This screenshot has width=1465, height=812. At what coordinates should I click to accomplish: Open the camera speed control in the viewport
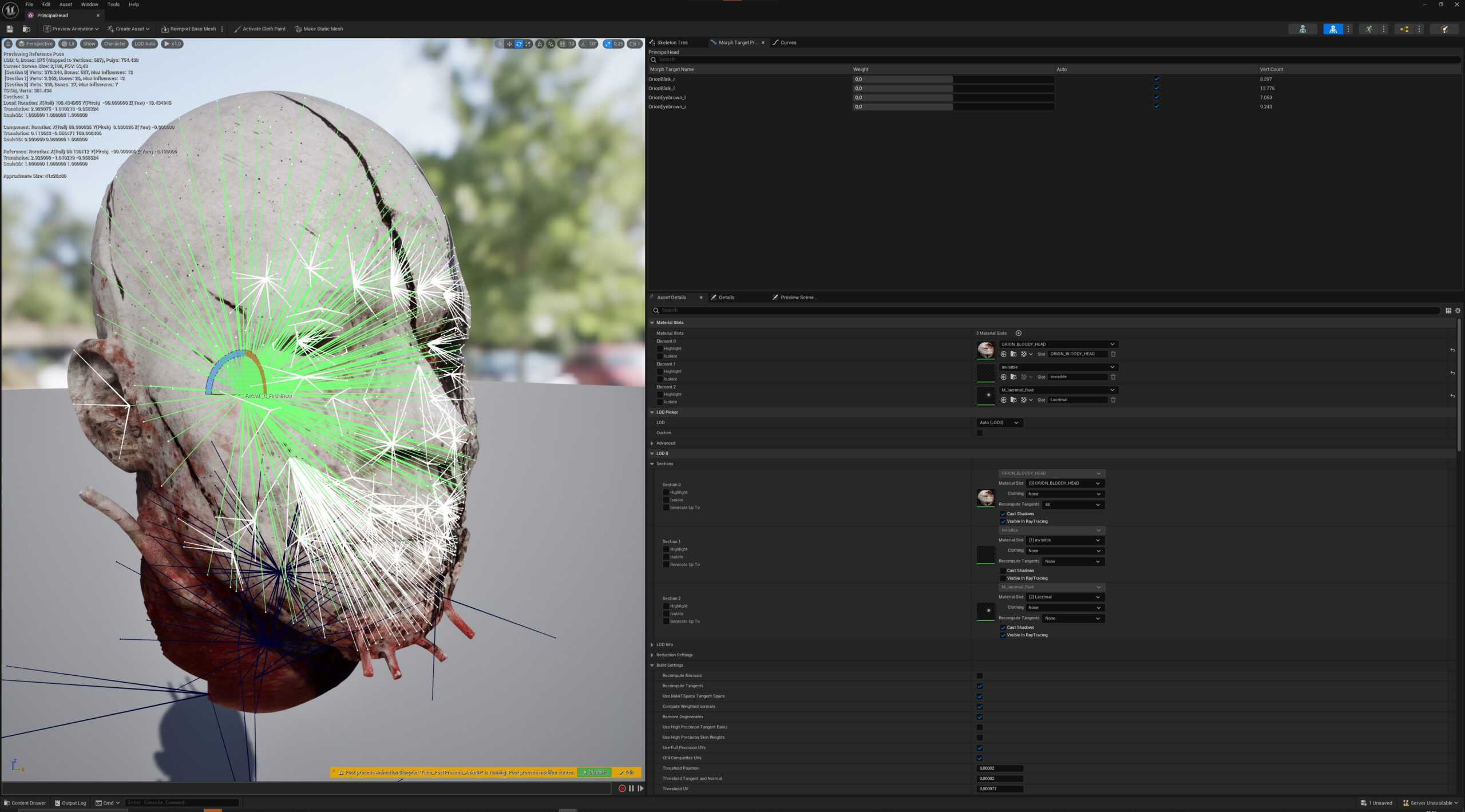[x=635, y=43]
